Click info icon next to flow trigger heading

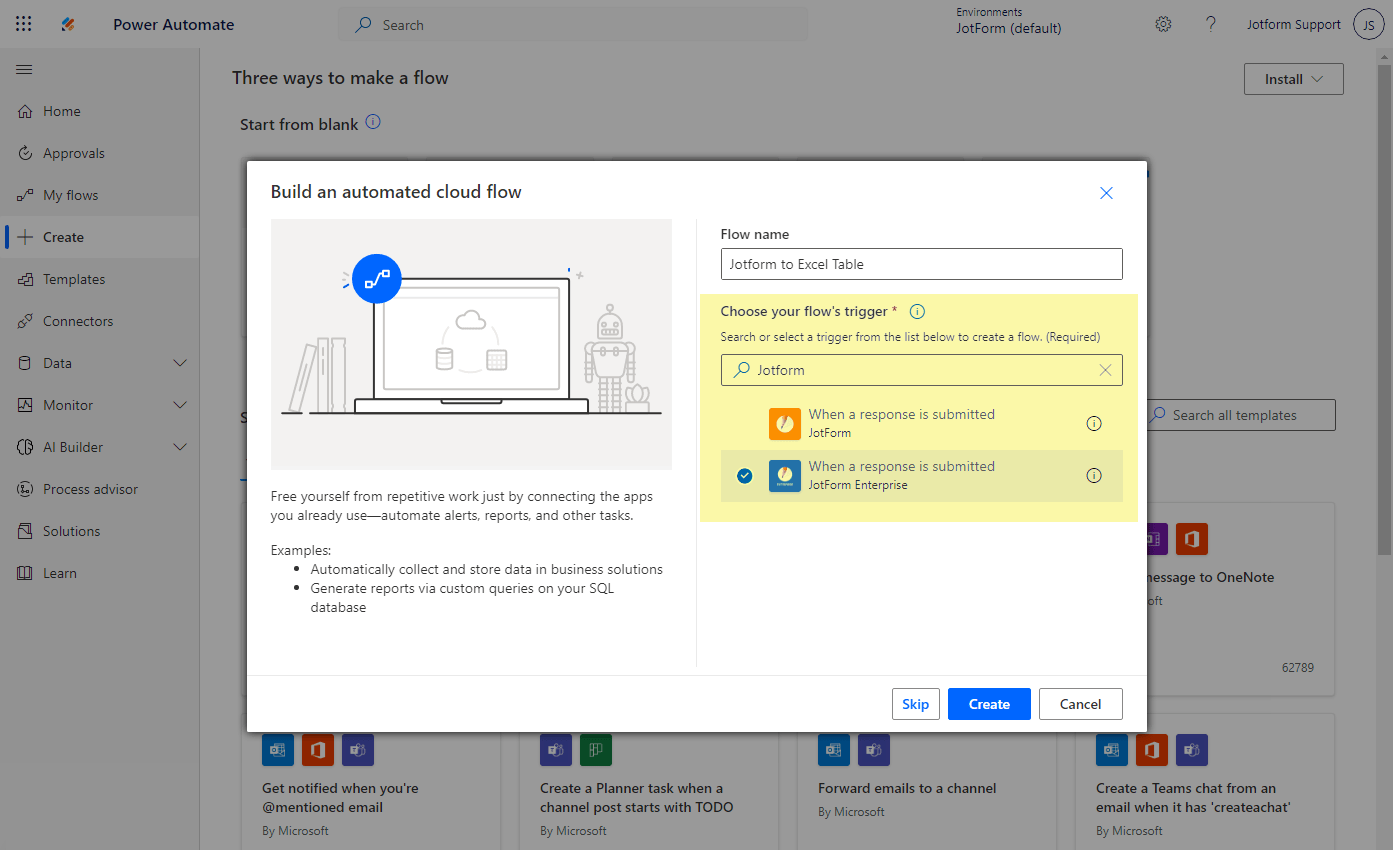(x=917, y=311)
